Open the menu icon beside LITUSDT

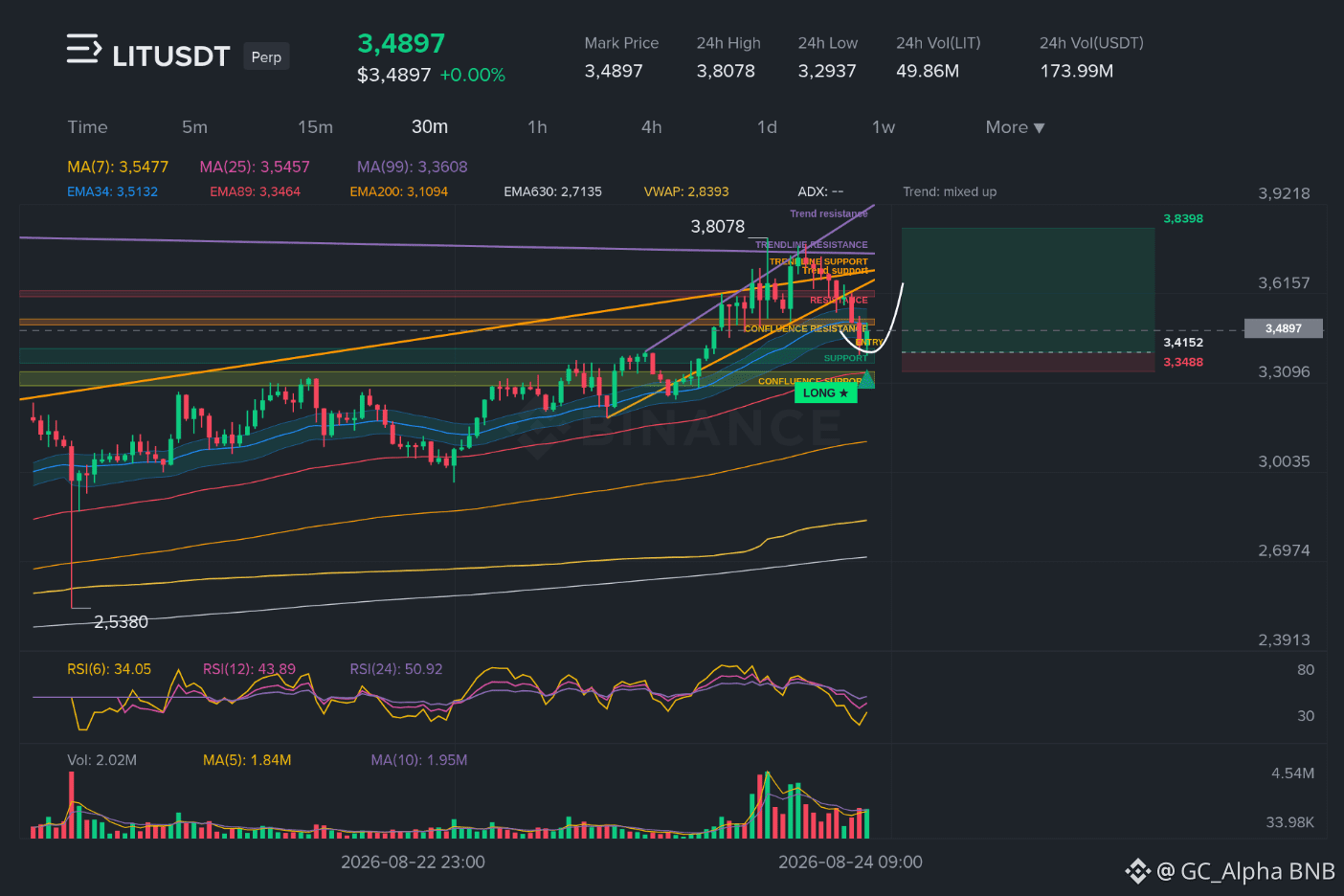point(83,49)
